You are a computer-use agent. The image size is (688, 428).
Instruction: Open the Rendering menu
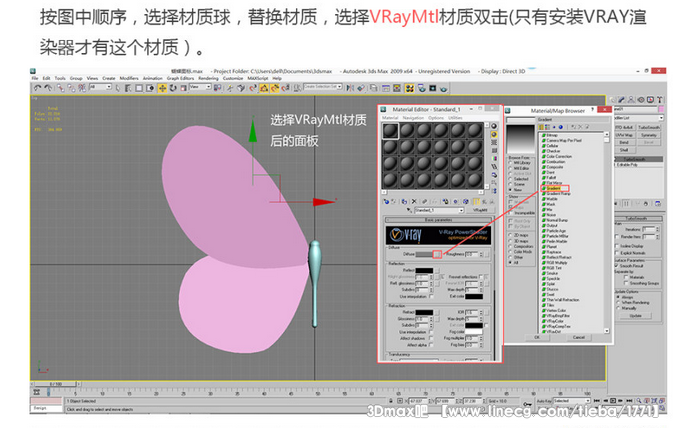(x=208, y=78)
